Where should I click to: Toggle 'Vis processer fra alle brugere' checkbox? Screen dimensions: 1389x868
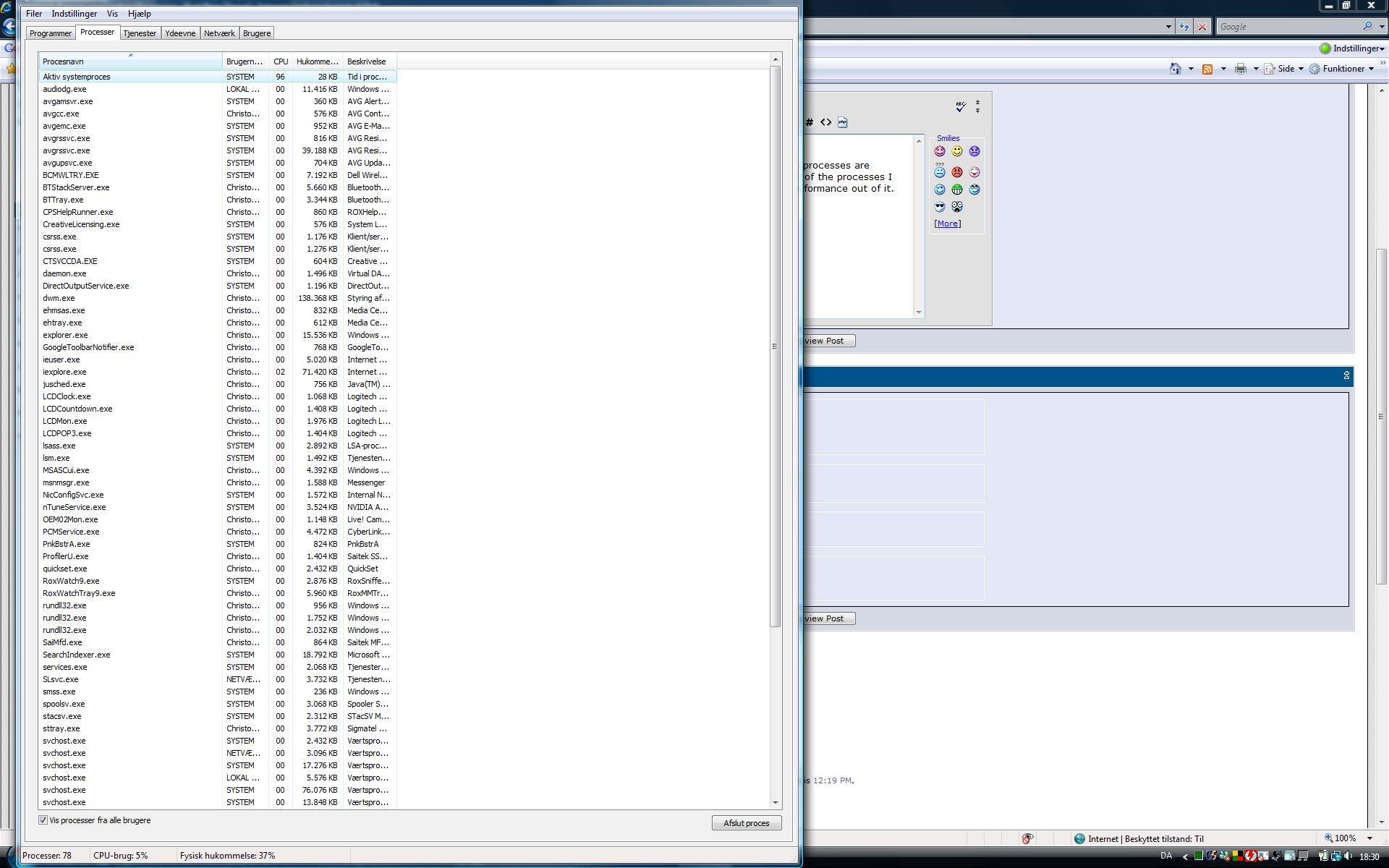[x=43, y=820]
